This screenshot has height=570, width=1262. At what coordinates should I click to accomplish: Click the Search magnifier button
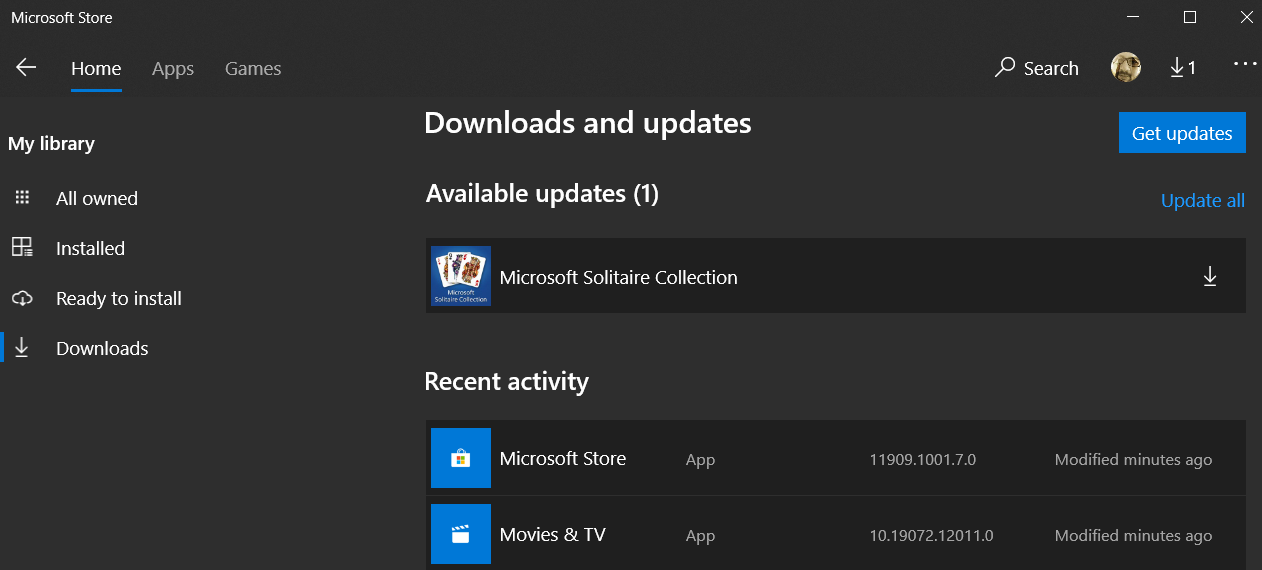[x=1037, y=68]
